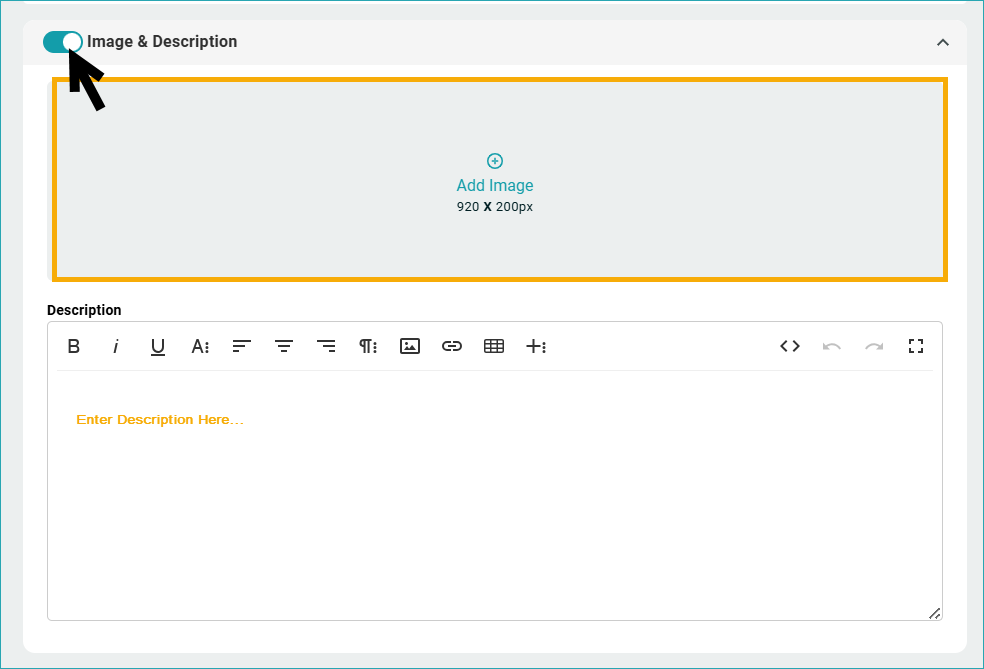Open paragraph format options
The image size is (984, 669).
[368, 346]
